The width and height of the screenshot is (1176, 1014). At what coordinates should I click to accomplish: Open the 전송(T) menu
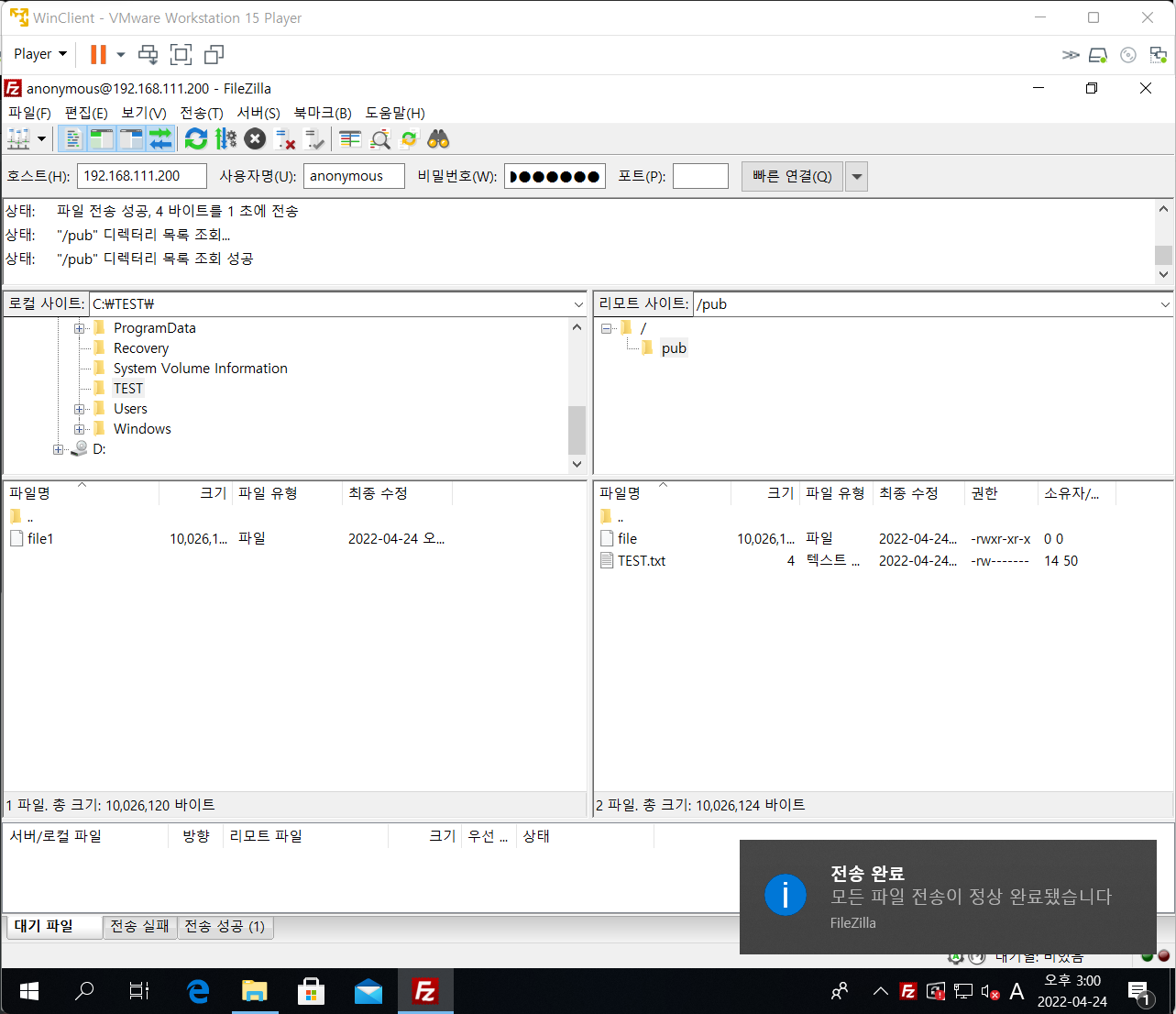click(x=202, y=113)
